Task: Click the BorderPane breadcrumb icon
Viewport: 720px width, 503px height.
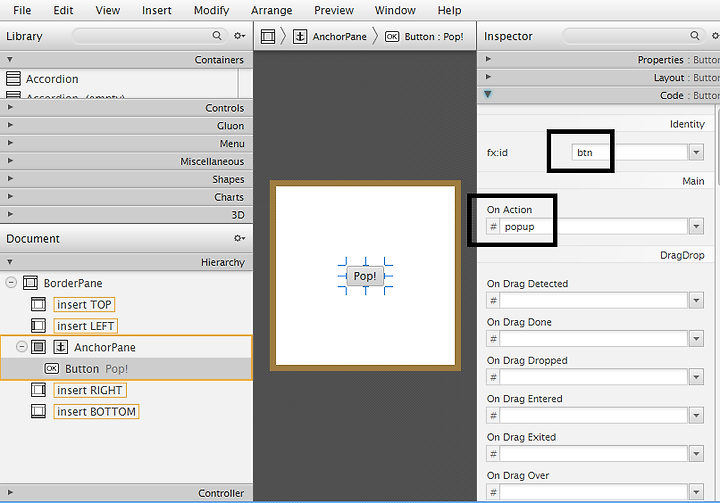Action: click(268, 36)
